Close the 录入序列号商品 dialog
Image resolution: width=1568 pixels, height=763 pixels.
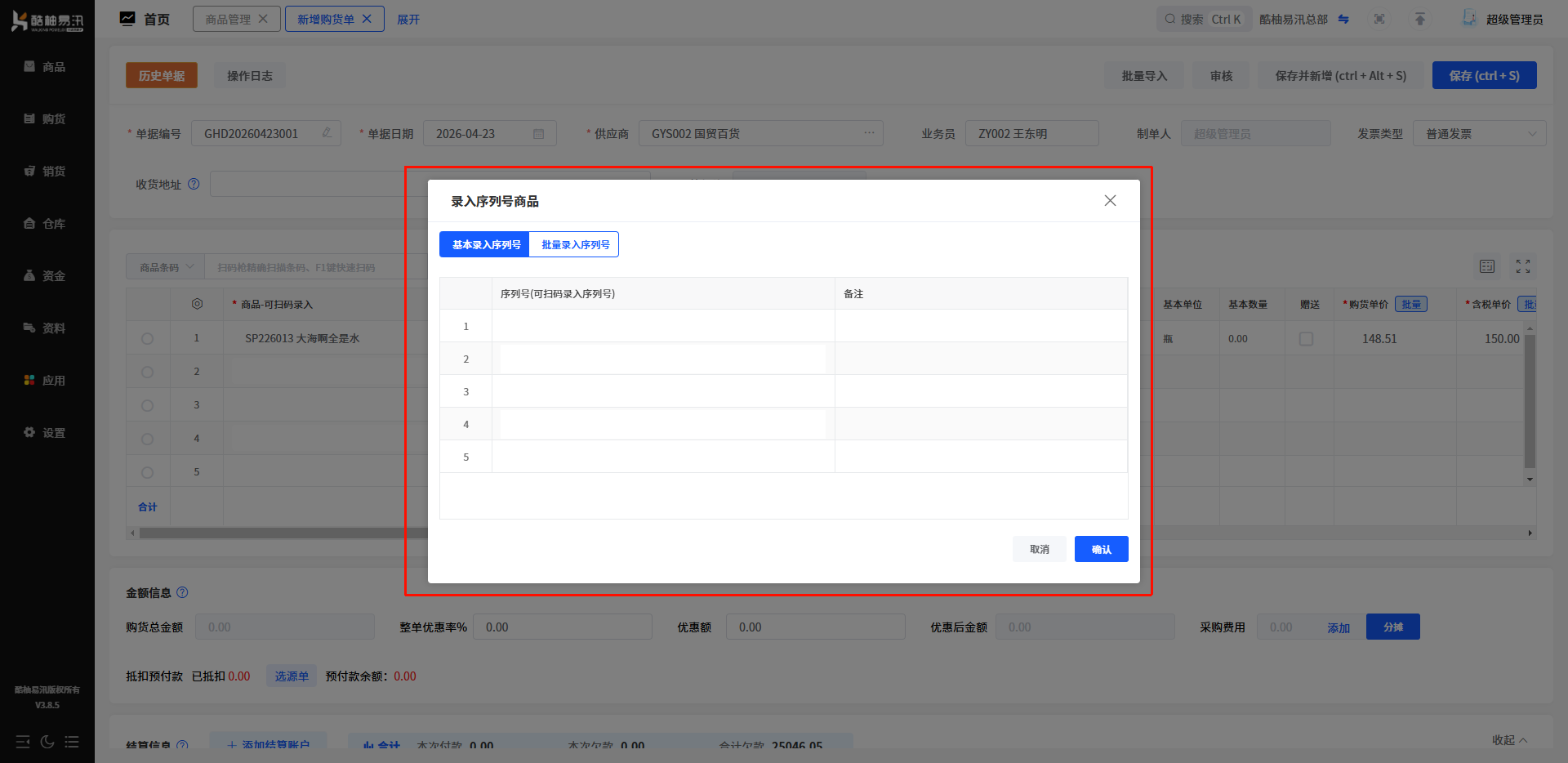click(x=1110, y=201)
